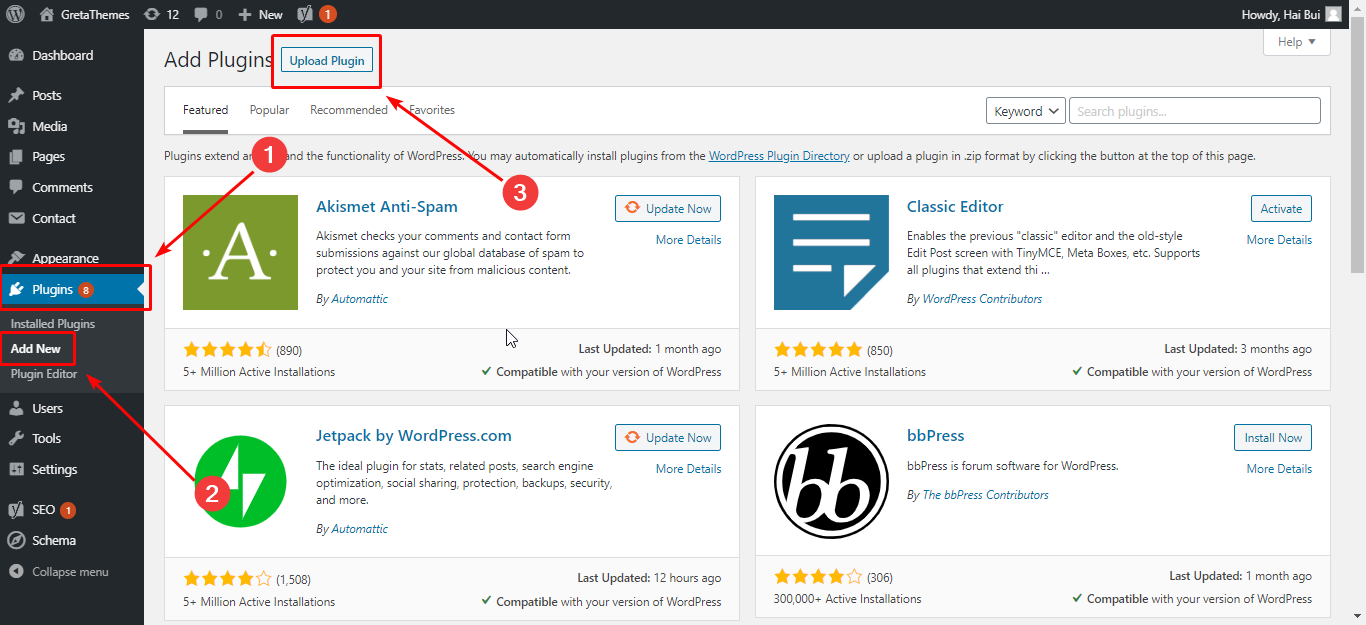Click the bbPress plugin logo
The image size is (1366, 625).
[x=831, y=481]
